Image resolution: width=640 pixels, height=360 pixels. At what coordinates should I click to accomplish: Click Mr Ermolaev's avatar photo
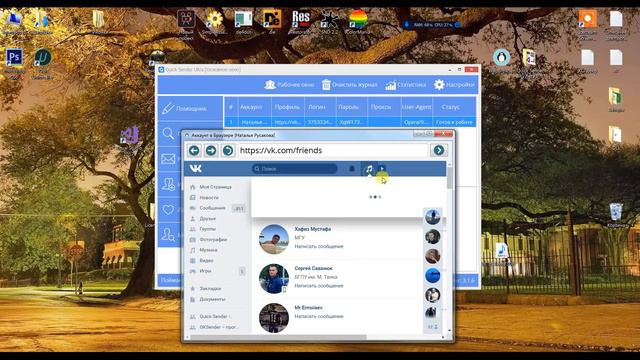pos(274,318)
